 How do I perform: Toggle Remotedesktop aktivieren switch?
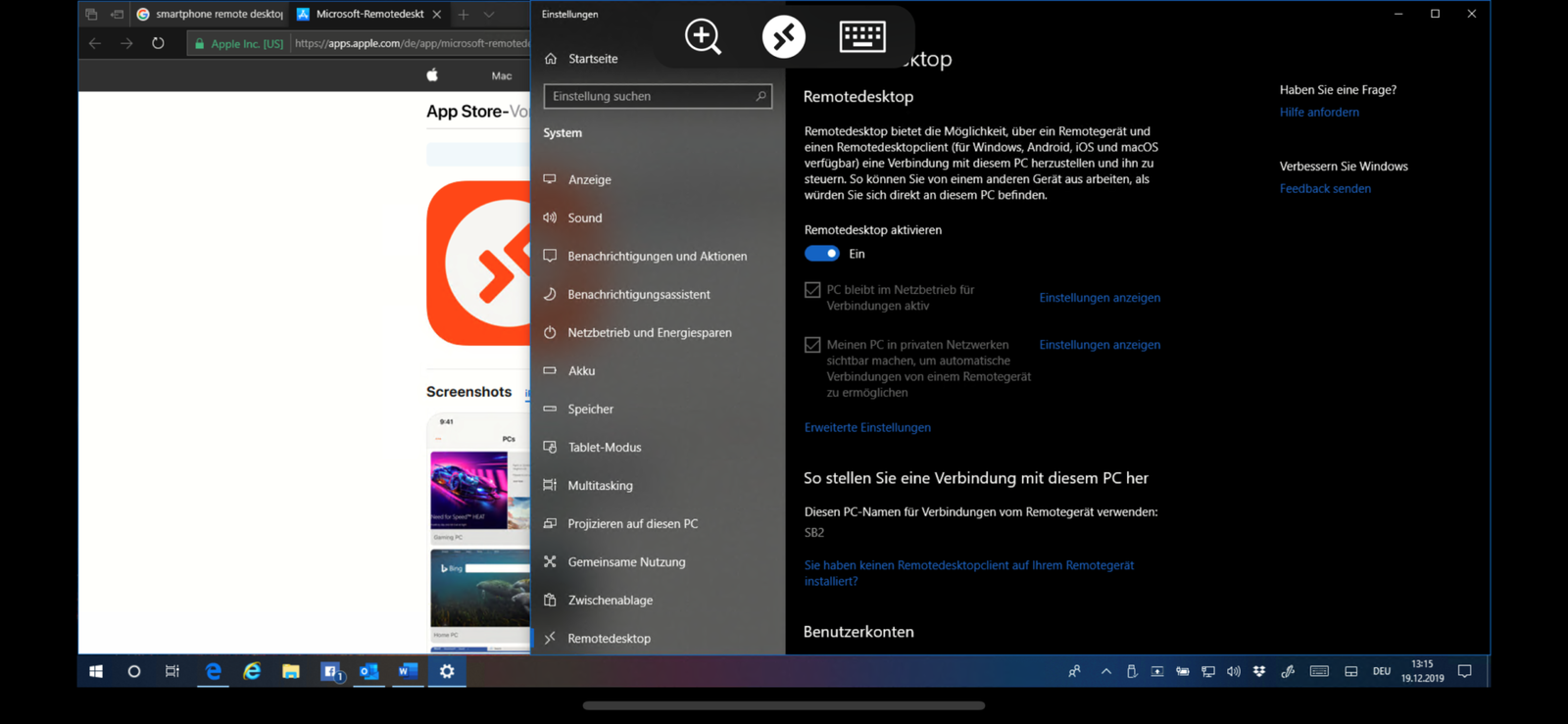822,254
